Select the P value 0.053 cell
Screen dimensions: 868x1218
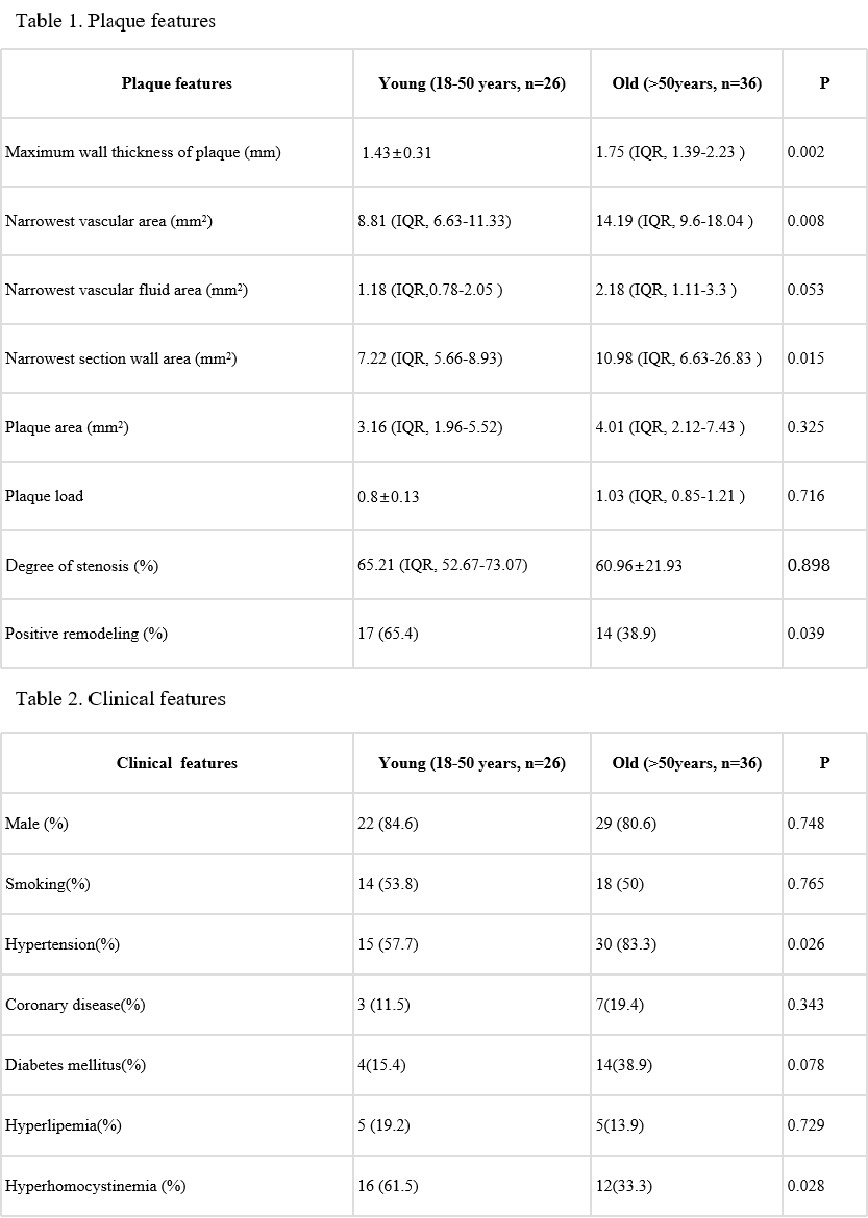coord(806,290)
